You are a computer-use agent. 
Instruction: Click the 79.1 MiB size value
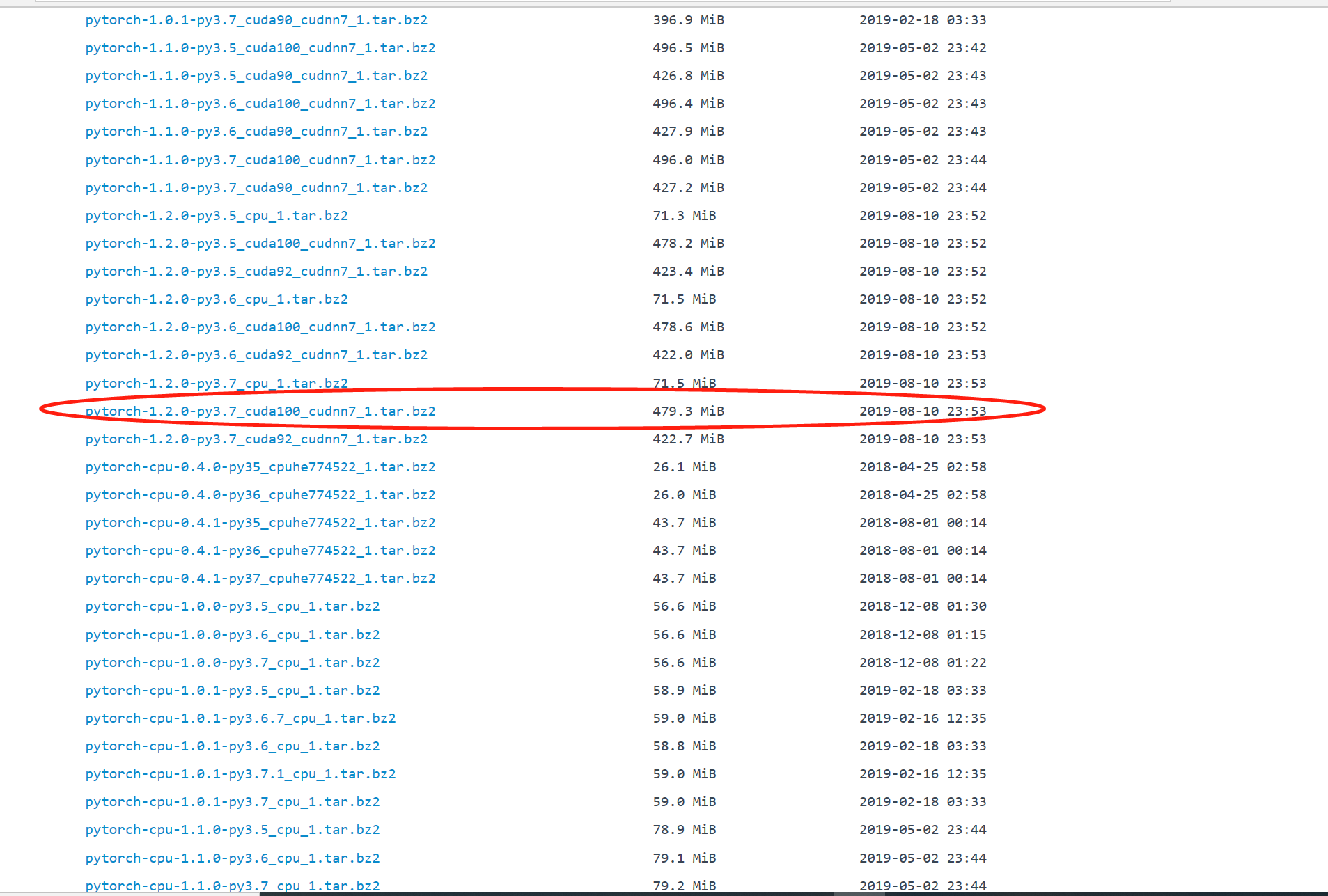pyautogui.click(x=685, y=858)
